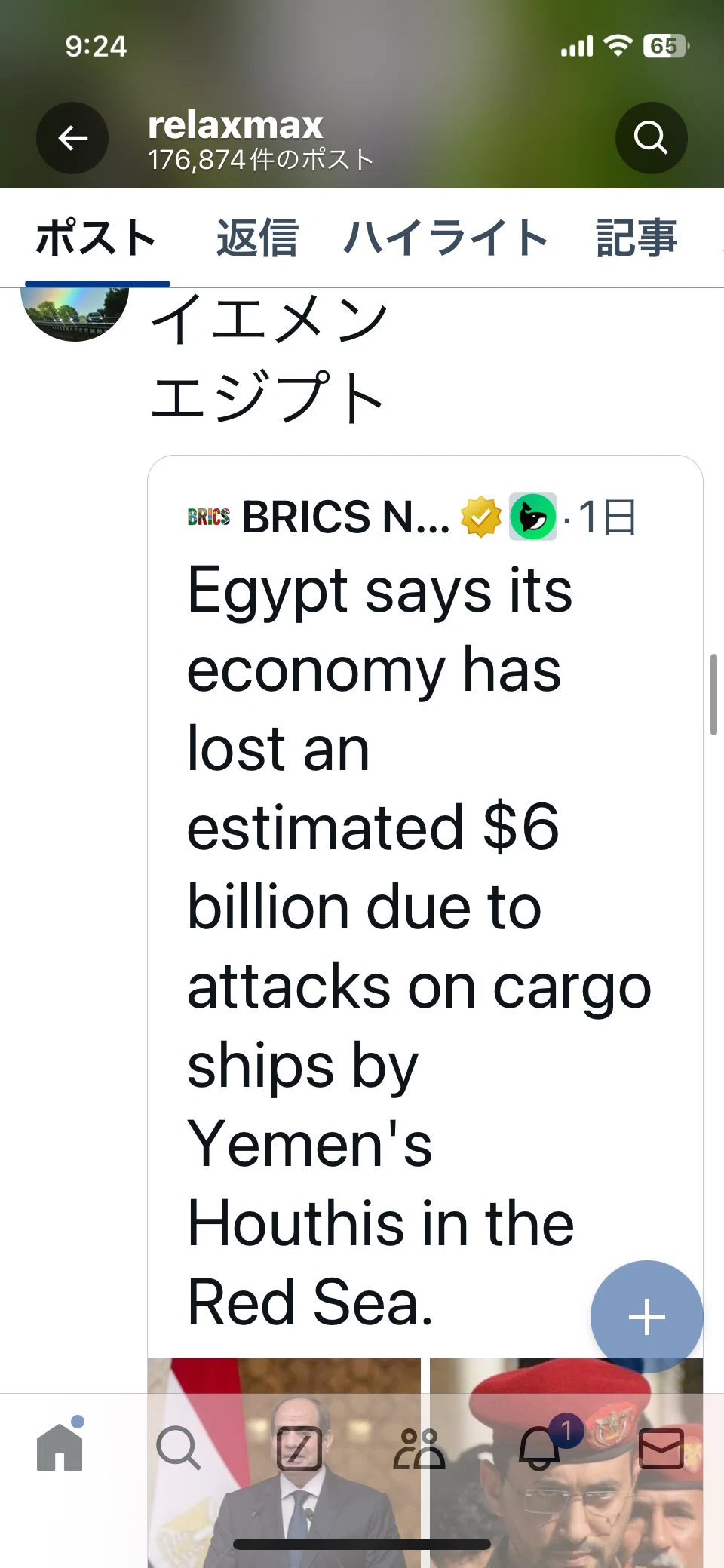View the Egyptian president photo

pyautogui.click(x=284, y=1462)
